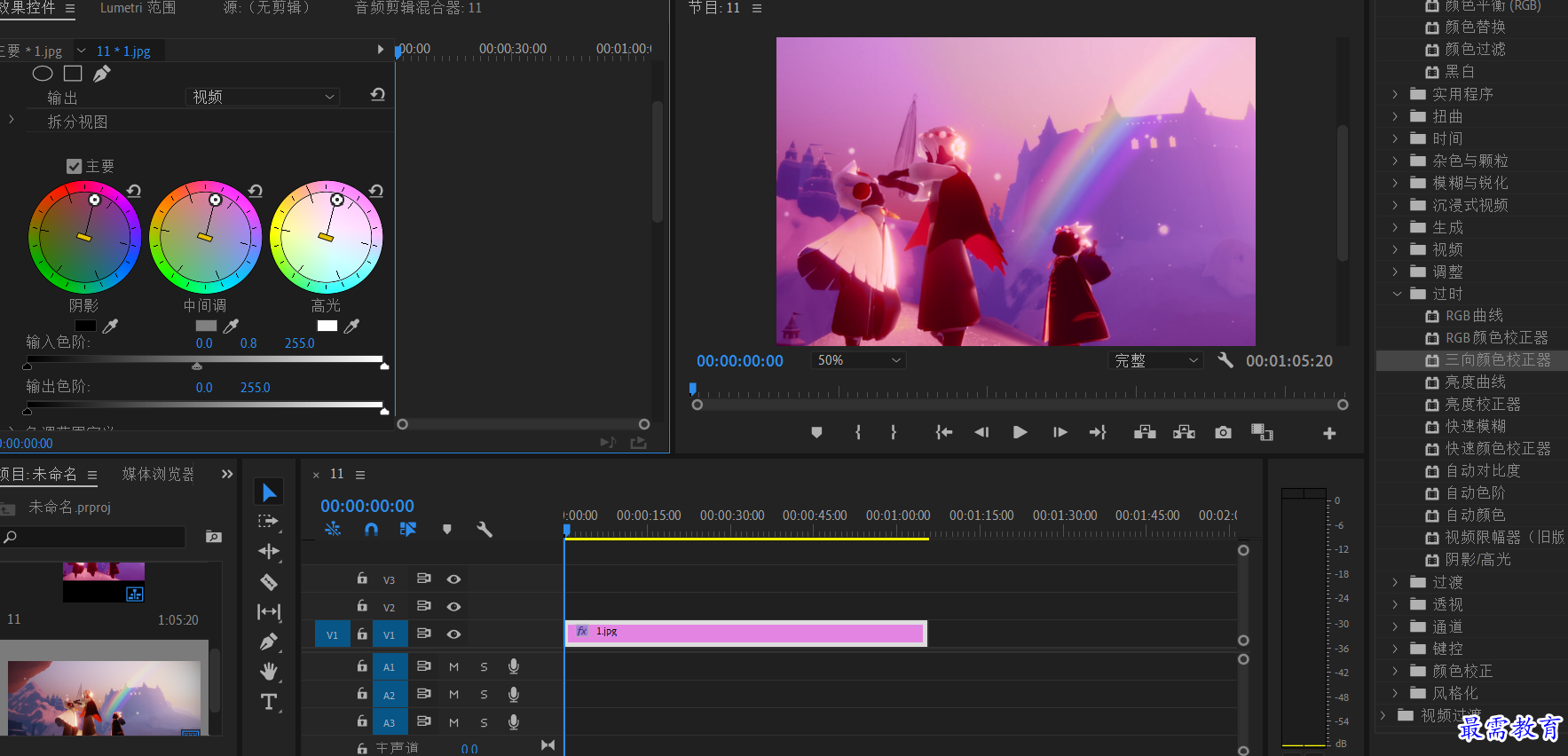Go to in point

944,432
